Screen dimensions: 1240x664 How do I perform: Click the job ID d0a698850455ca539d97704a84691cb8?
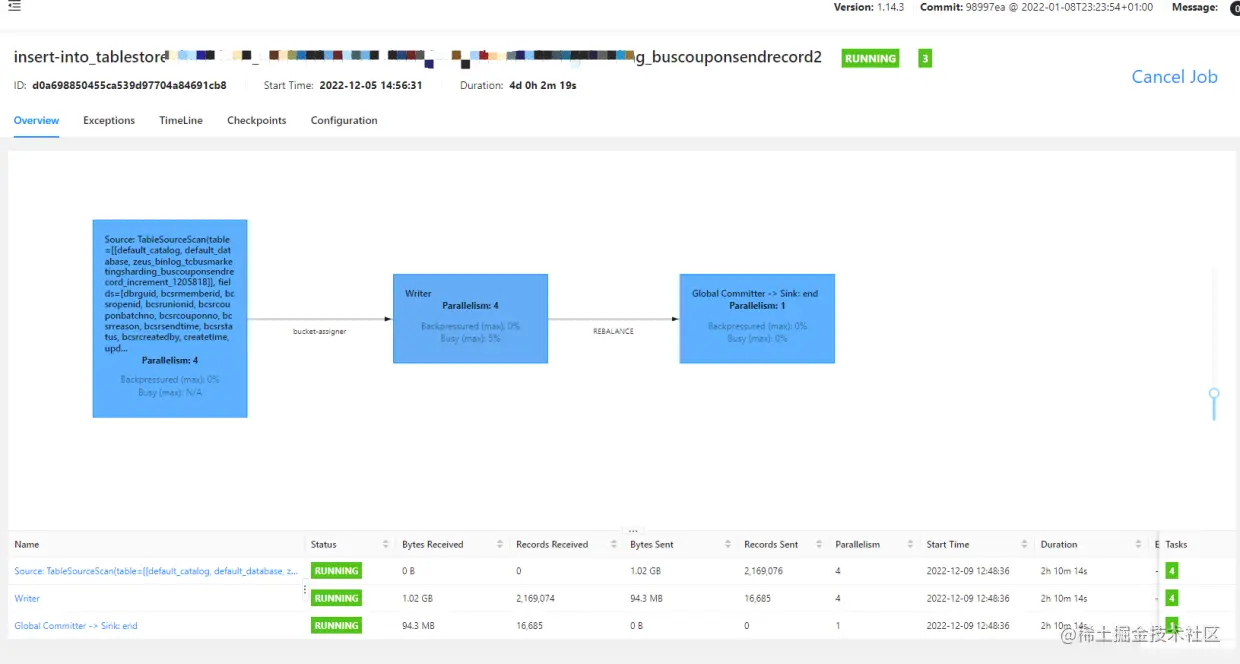(129, 85)
